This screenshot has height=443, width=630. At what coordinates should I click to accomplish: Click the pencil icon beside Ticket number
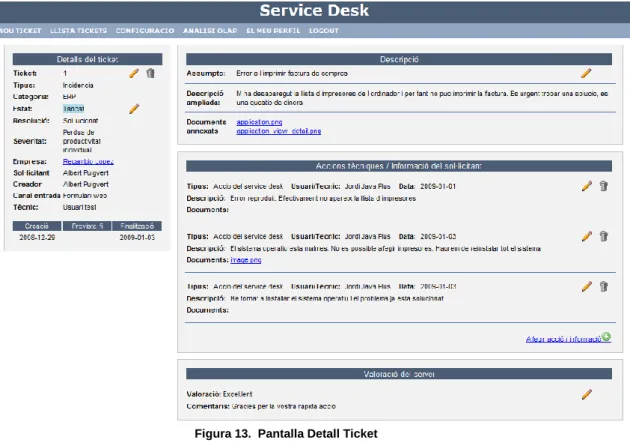pyautogui.click(x=134, y=73)
